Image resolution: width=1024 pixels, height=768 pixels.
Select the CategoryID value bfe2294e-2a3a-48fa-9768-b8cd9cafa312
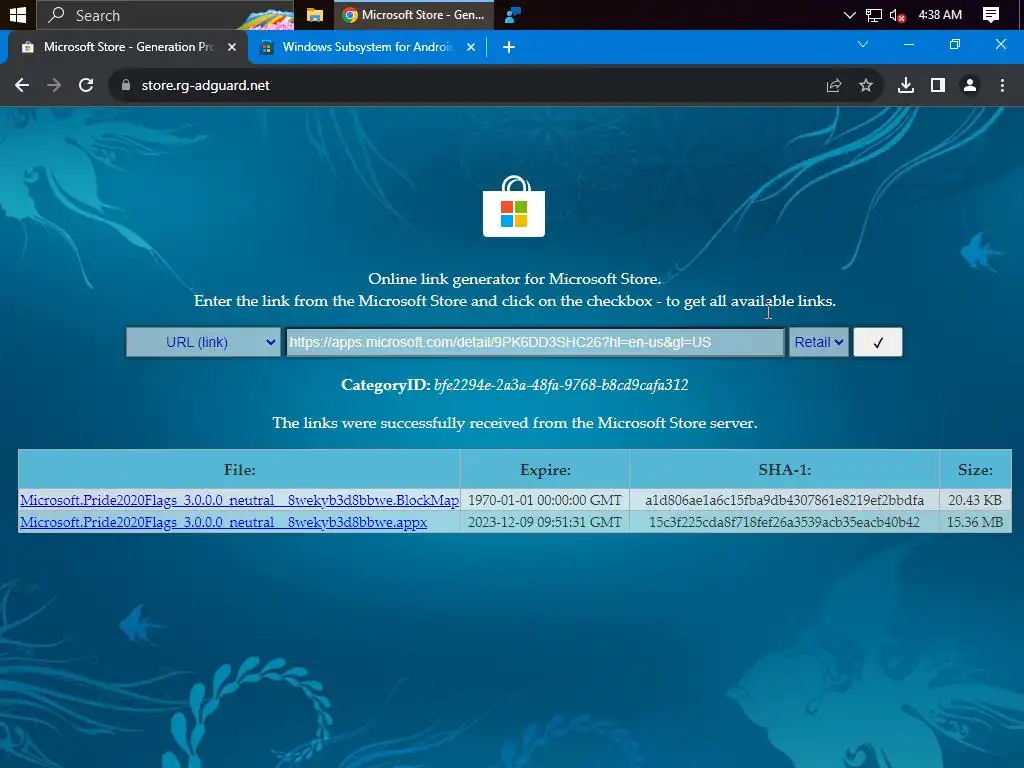pos(561,385)
